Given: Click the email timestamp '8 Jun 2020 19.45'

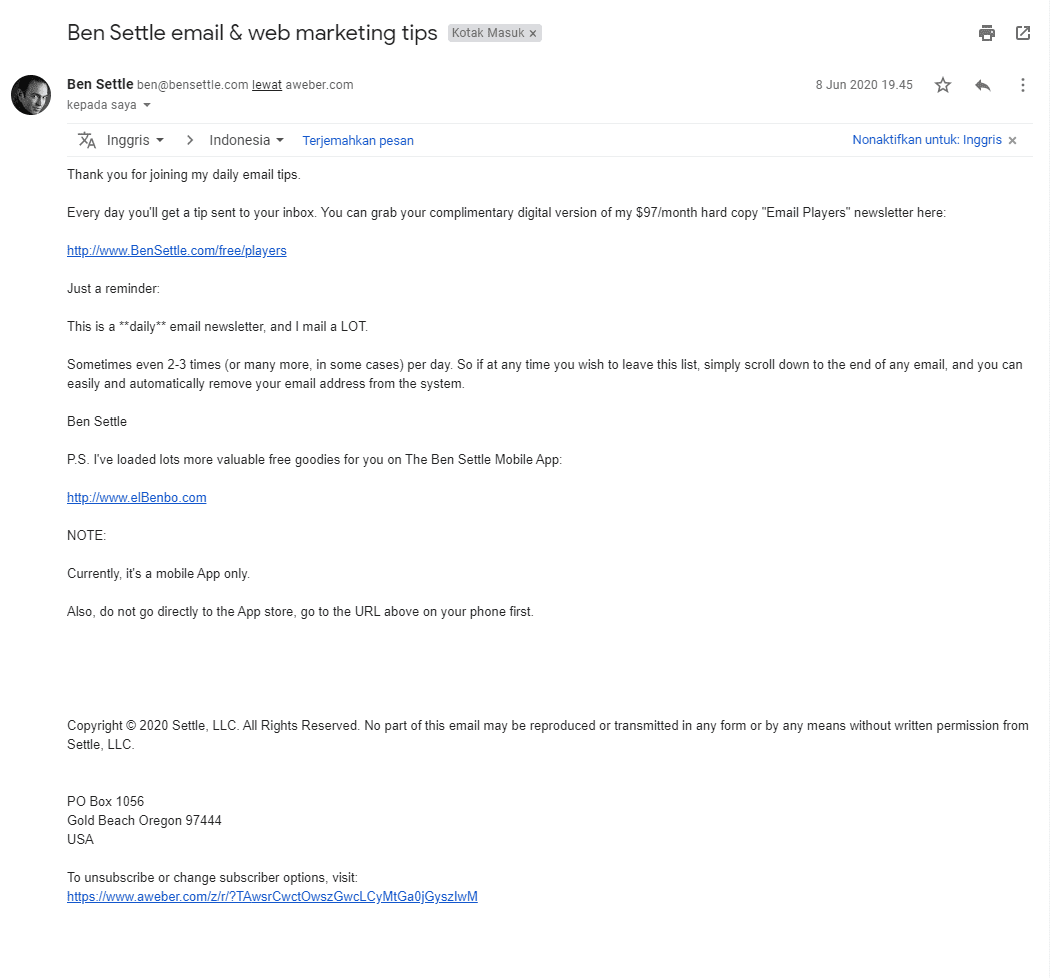Looking at the screenshot, I should tap(863, 85).
